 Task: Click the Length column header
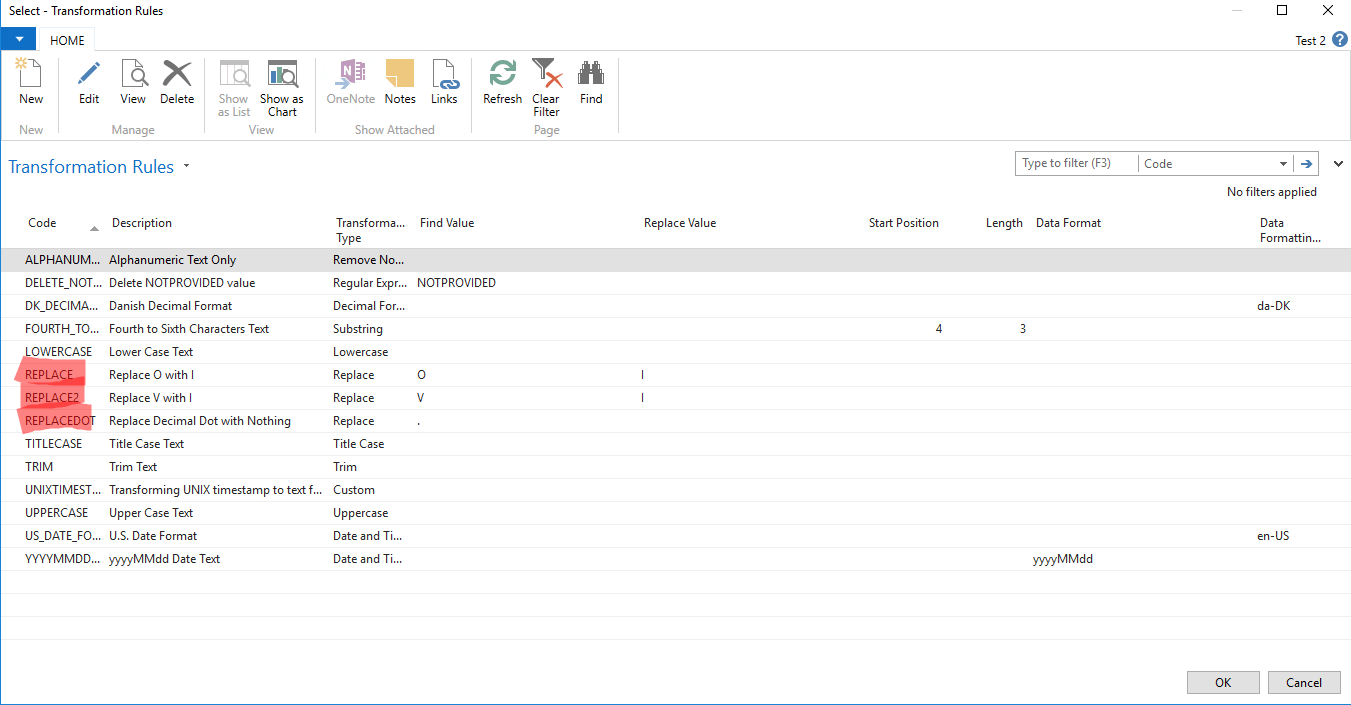click(1004, 223)
